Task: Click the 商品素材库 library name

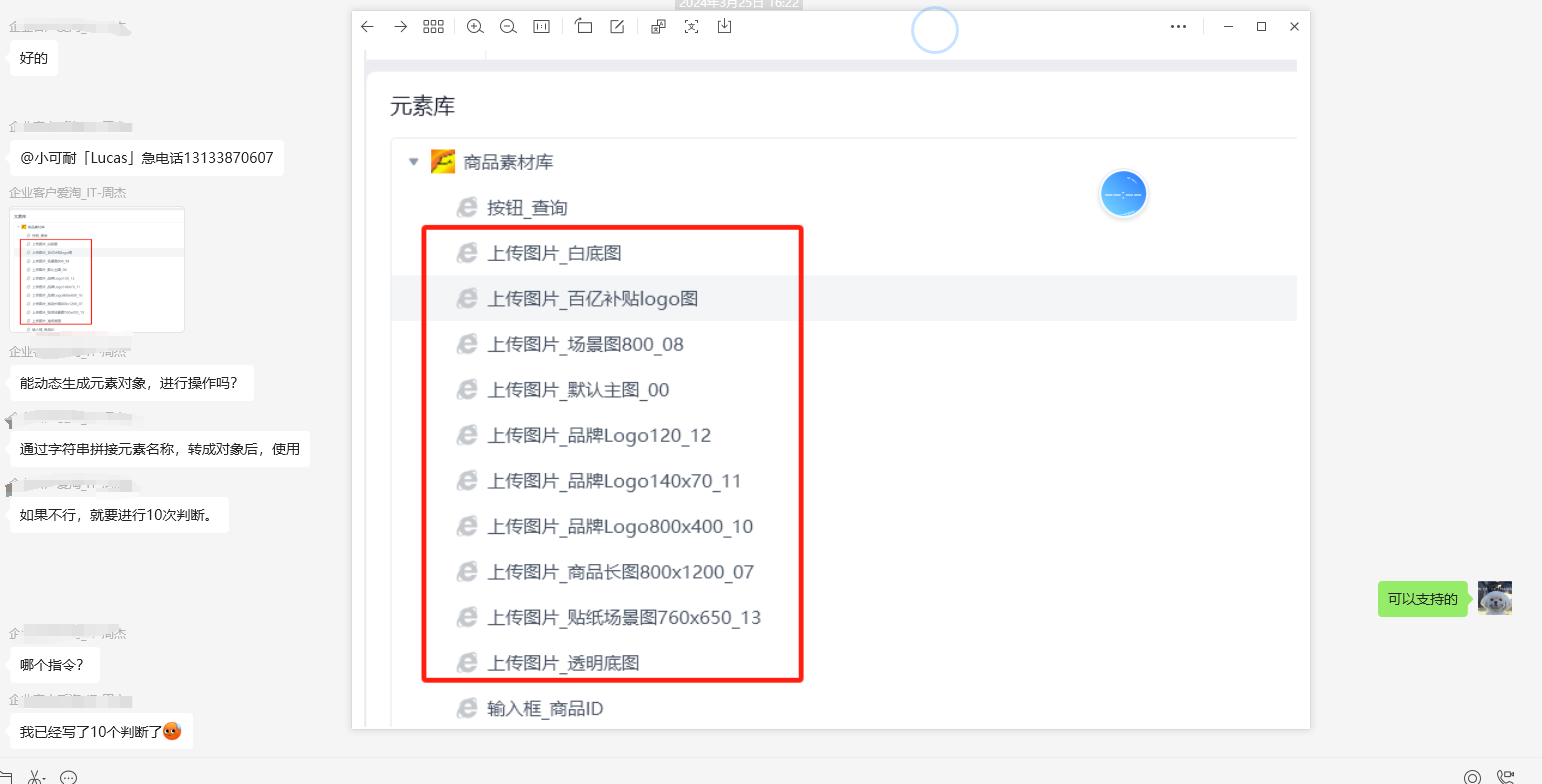Action: tap(508, 162)
